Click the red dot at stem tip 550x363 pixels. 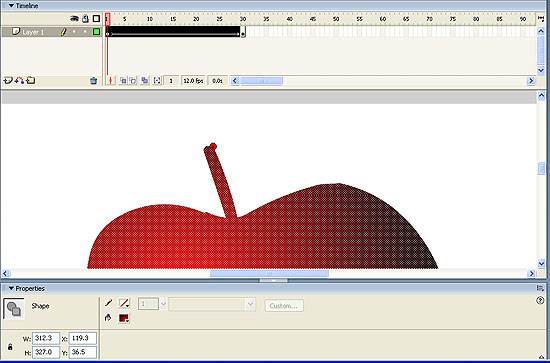click(213, 146)
